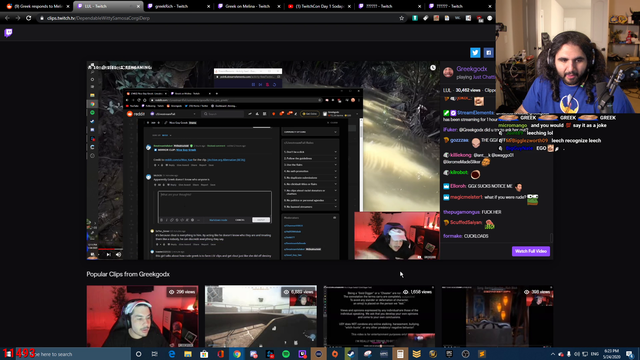The image size is (640, 360).
Task: Open Twitch app in taskbar
Action: [x=302, y=354]
